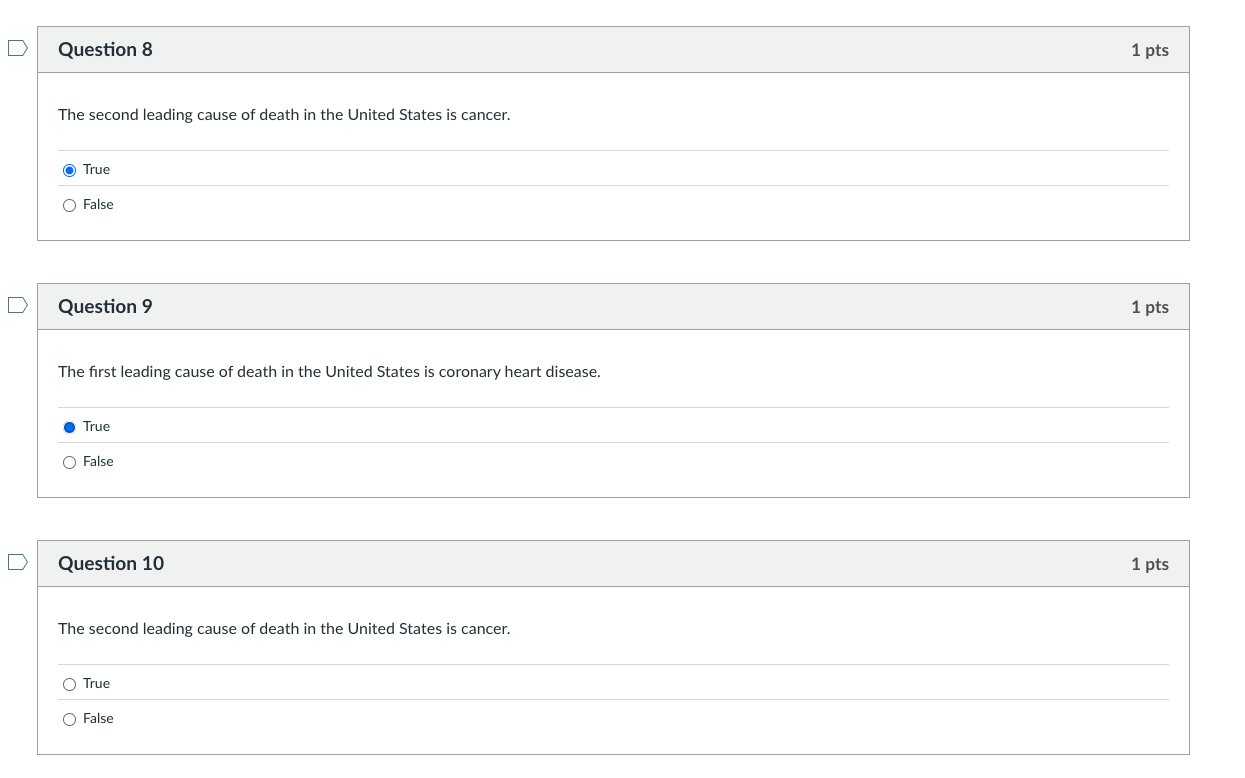Click the 'Question 10' header title
This screenshot has height=778, width=1245.
111,564
